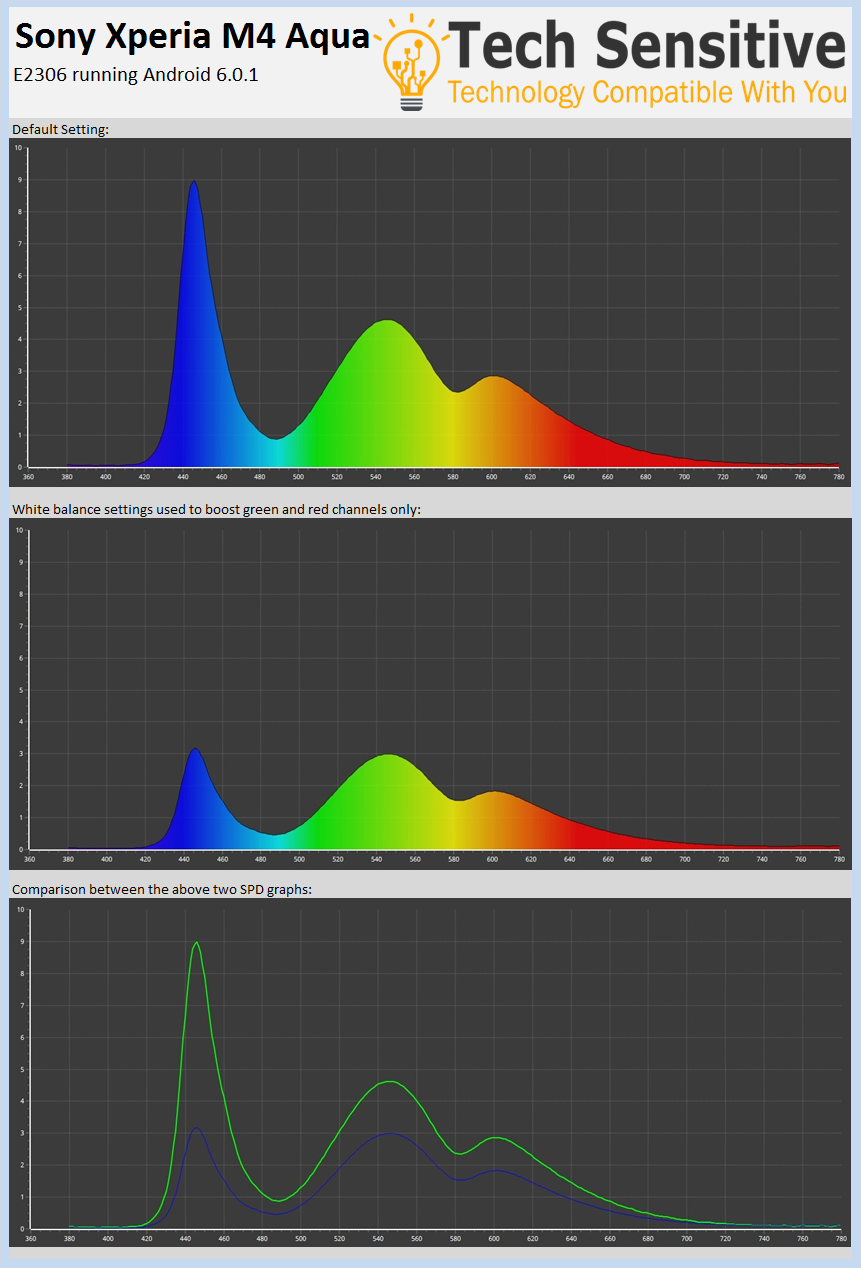Screen dimensions: 861x1268
Task: Click the Comparison between SPD graphs heading
Action: (x=162, y=889)
